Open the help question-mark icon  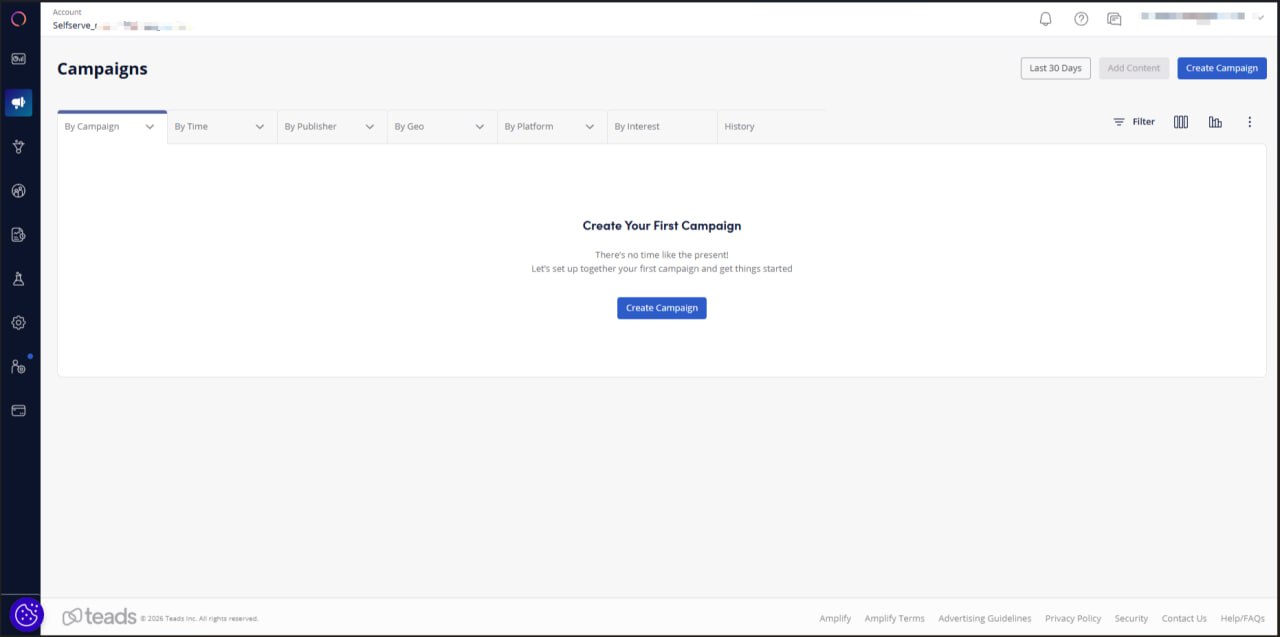click(1081, 18)
